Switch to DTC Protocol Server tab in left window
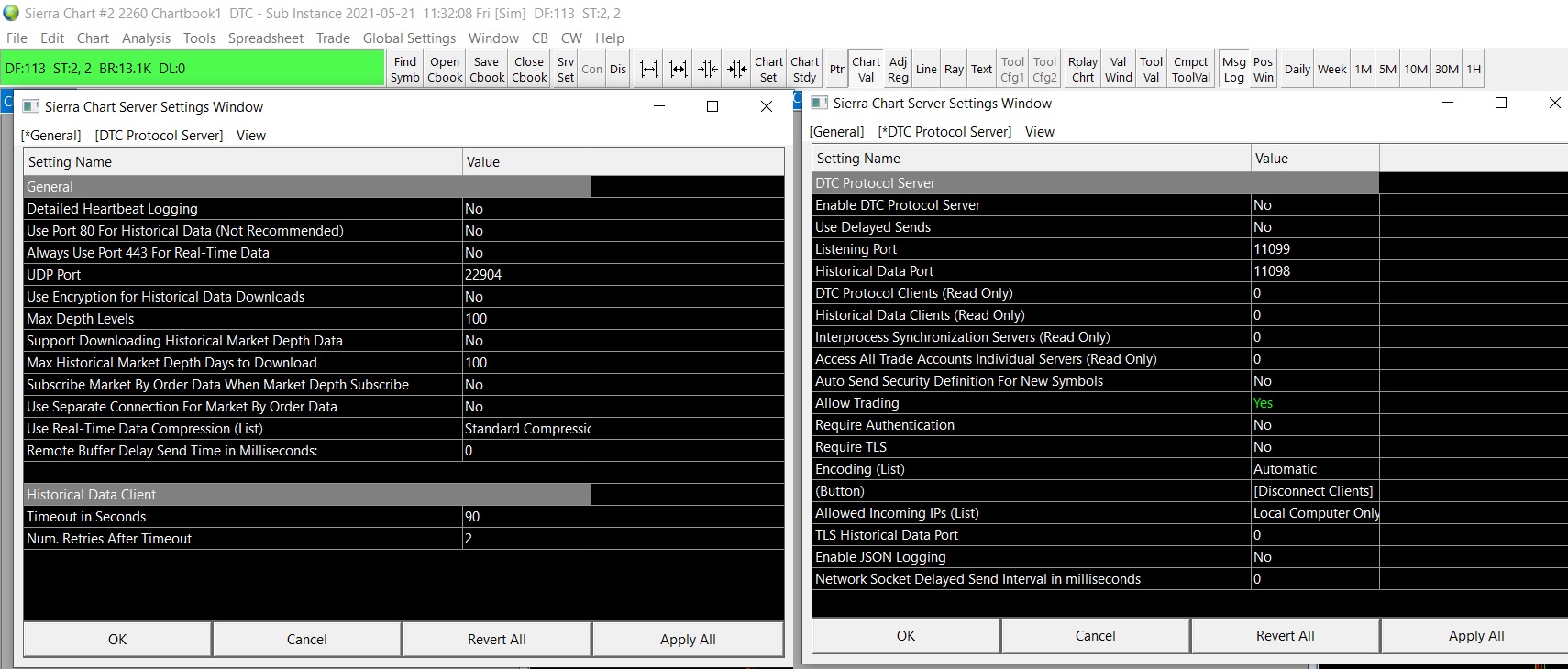Viewport: 1568px width, 669px height. [x=159, y=136]
